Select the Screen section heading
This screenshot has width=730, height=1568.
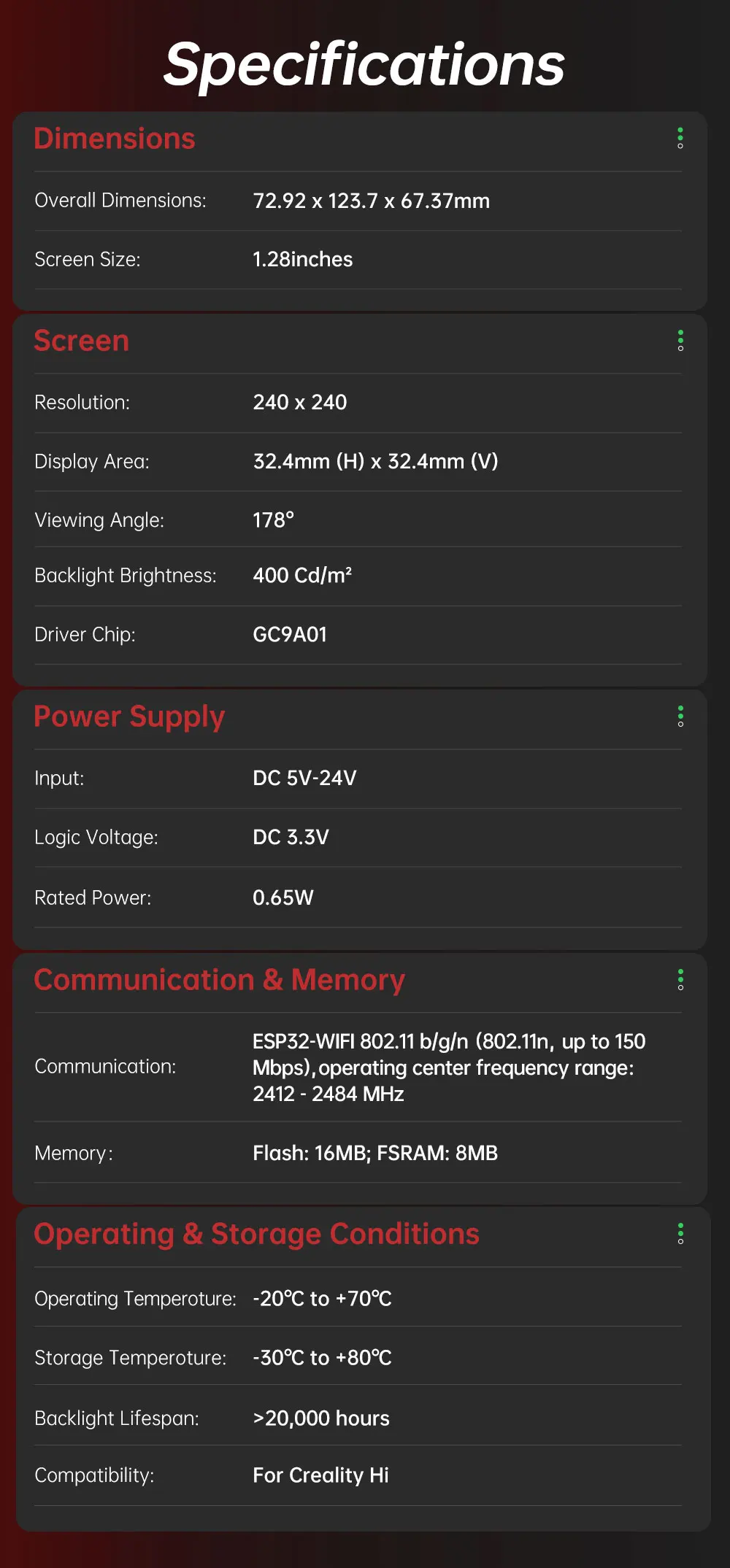82,341
